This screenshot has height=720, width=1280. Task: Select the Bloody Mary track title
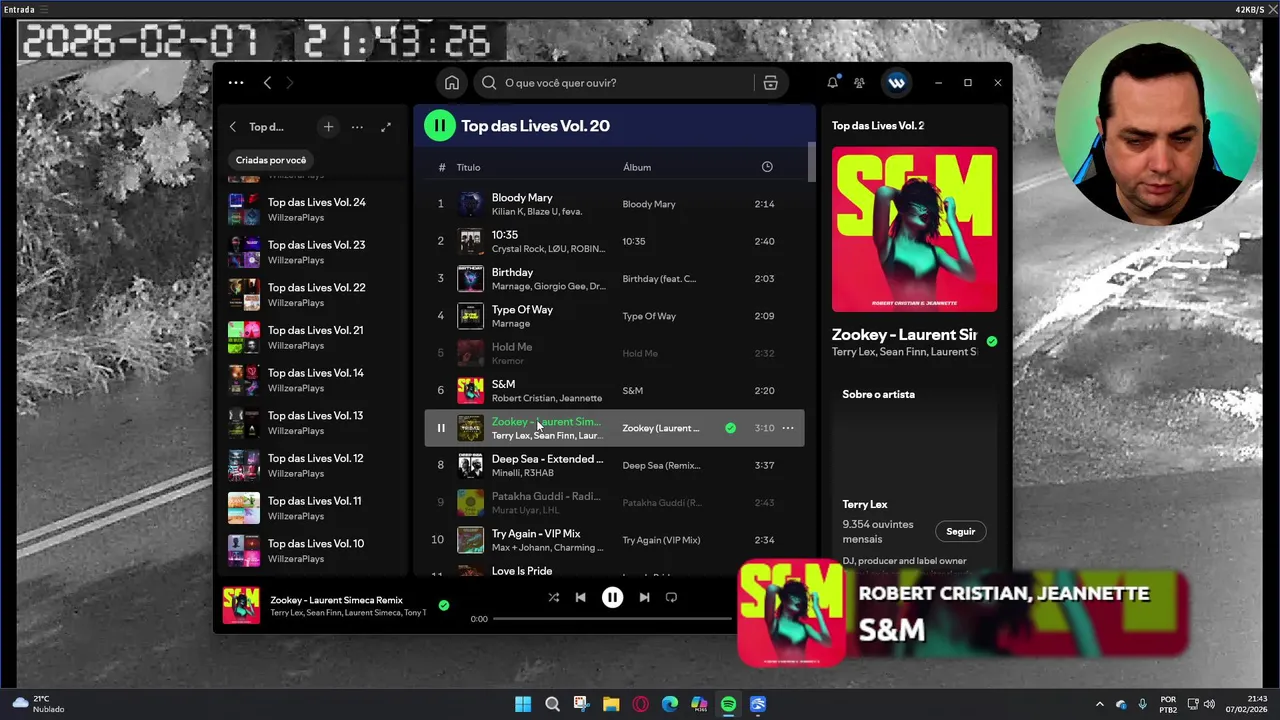pos(522,198)
